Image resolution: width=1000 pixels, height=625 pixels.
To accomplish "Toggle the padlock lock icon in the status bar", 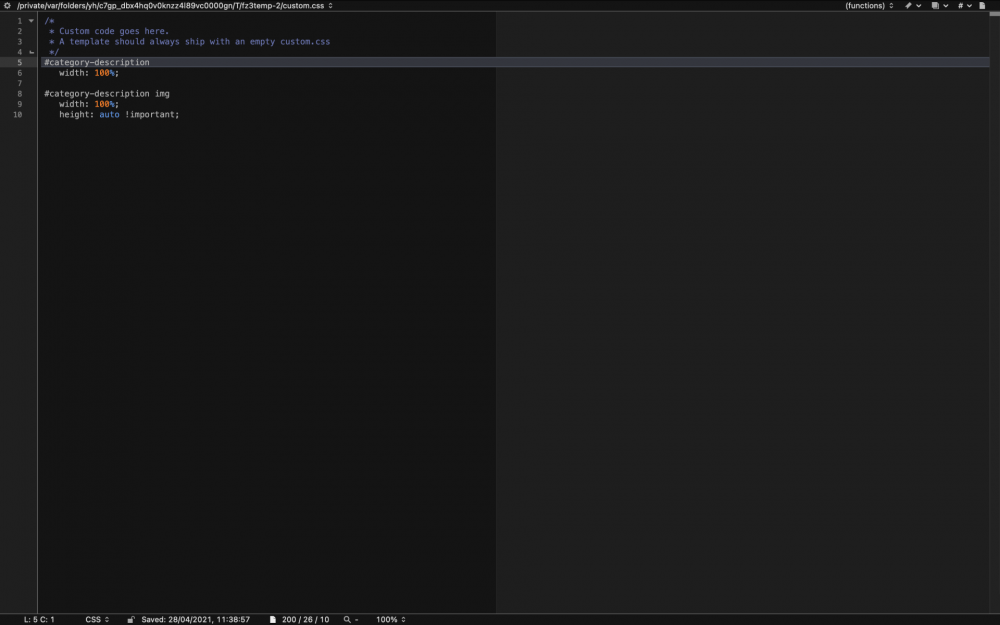I will pos(130,619).
